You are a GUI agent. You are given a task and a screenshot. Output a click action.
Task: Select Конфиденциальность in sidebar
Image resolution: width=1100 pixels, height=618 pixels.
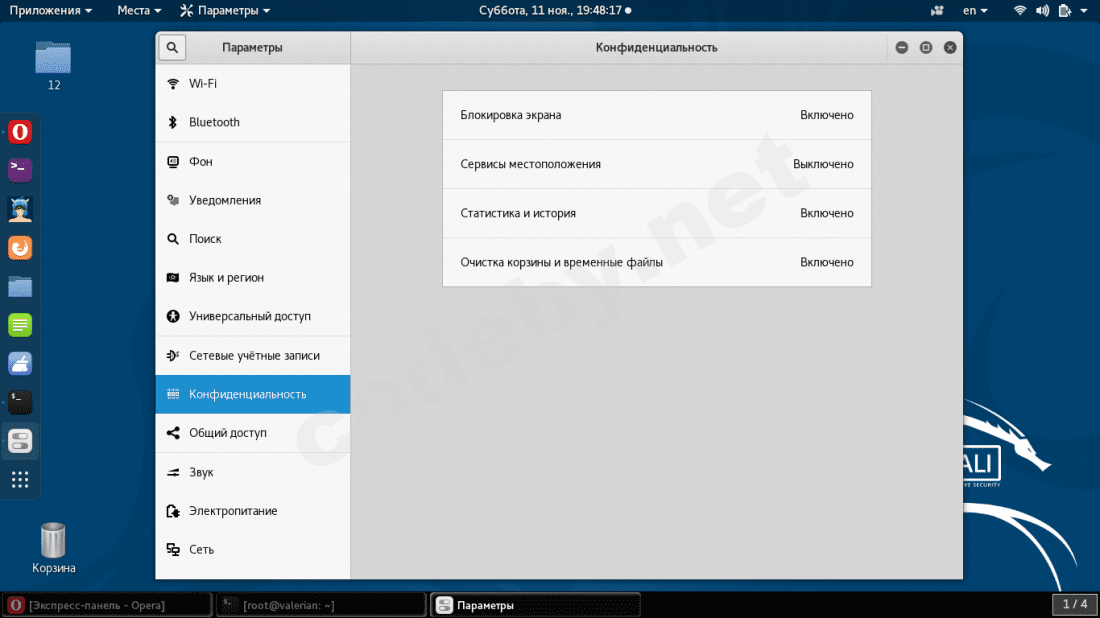(x=253, y=394)
